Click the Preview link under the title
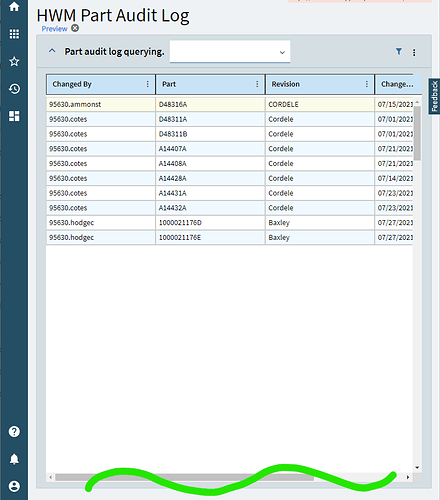 click(54, 29)
